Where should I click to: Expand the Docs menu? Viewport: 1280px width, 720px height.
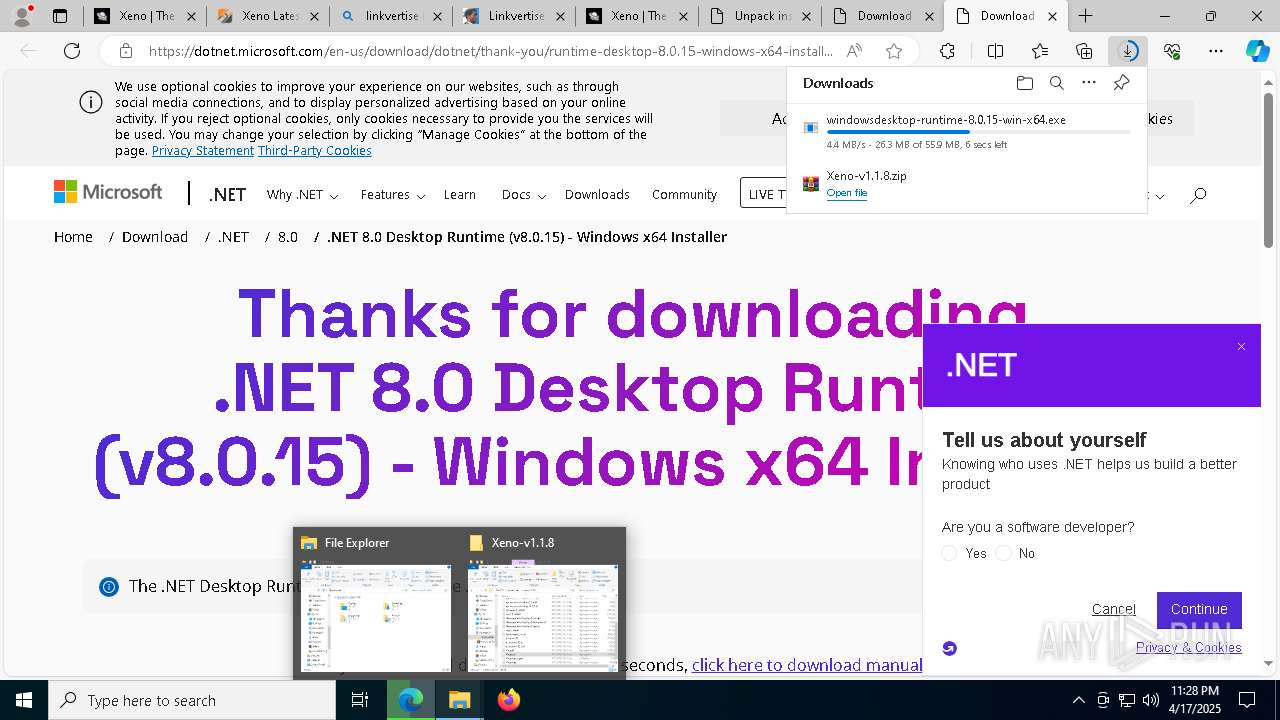524,195
